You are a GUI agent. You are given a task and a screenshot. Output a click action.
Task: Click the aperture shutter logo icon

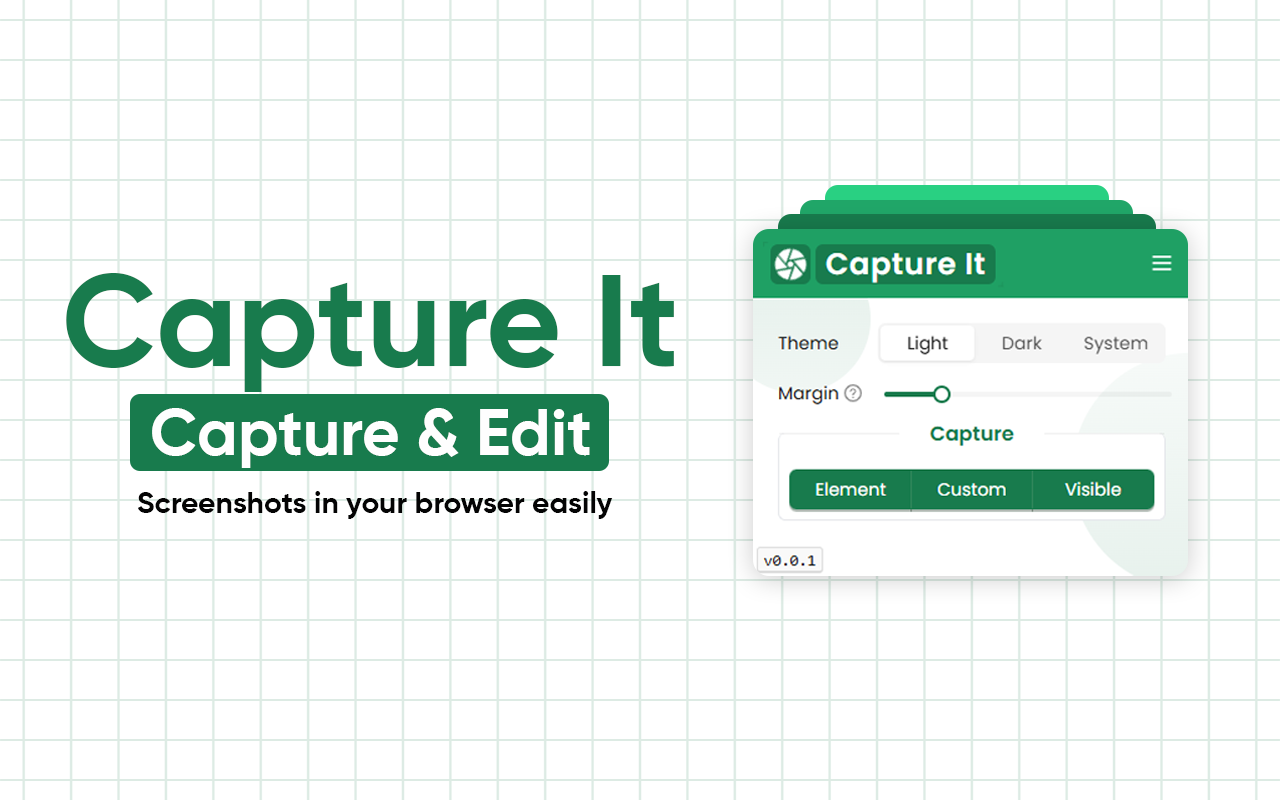790,264
